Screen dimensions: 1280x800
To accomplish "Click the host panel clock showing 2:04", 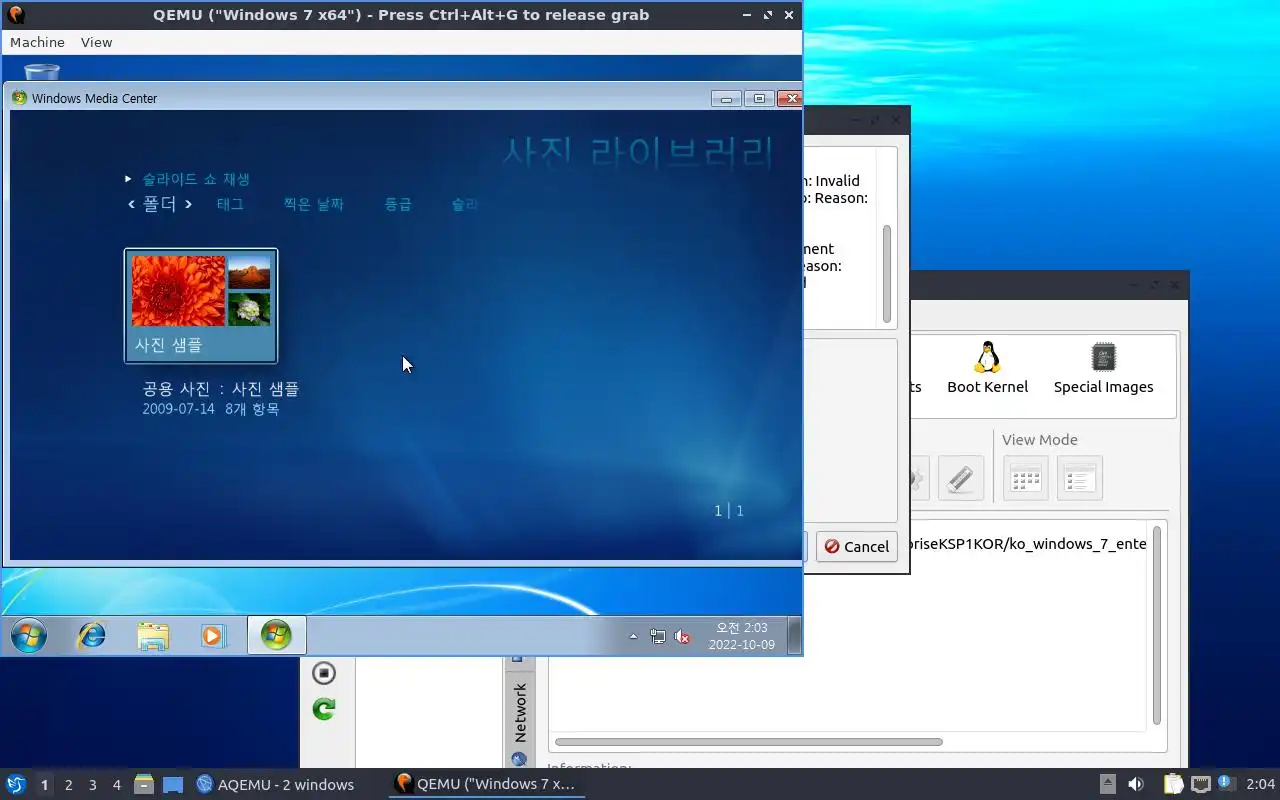I will pos(1260,784).
